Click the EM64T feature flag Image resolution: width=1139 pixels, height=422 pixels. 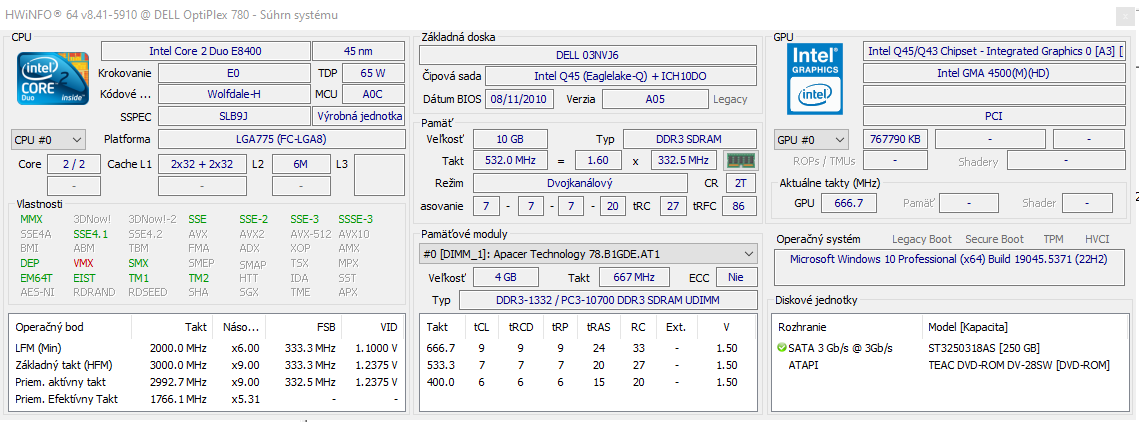(35, 277)
